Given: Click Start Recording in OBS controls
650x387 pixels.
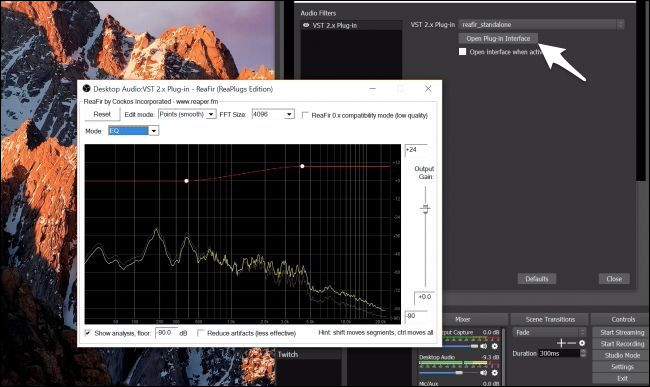Looking at the screenshot, I should [622, 344].
